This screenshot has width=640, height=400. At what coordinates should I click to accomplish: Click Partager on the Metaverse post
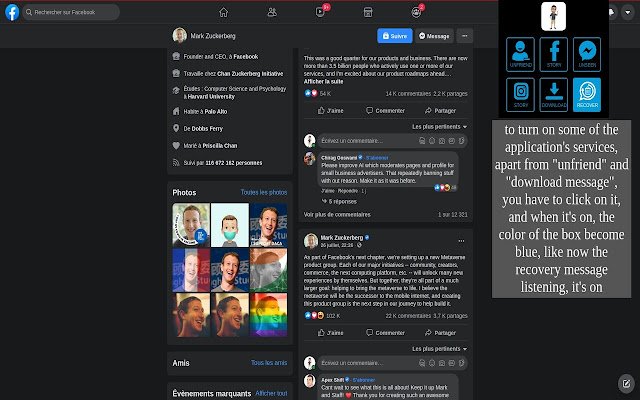440,333
